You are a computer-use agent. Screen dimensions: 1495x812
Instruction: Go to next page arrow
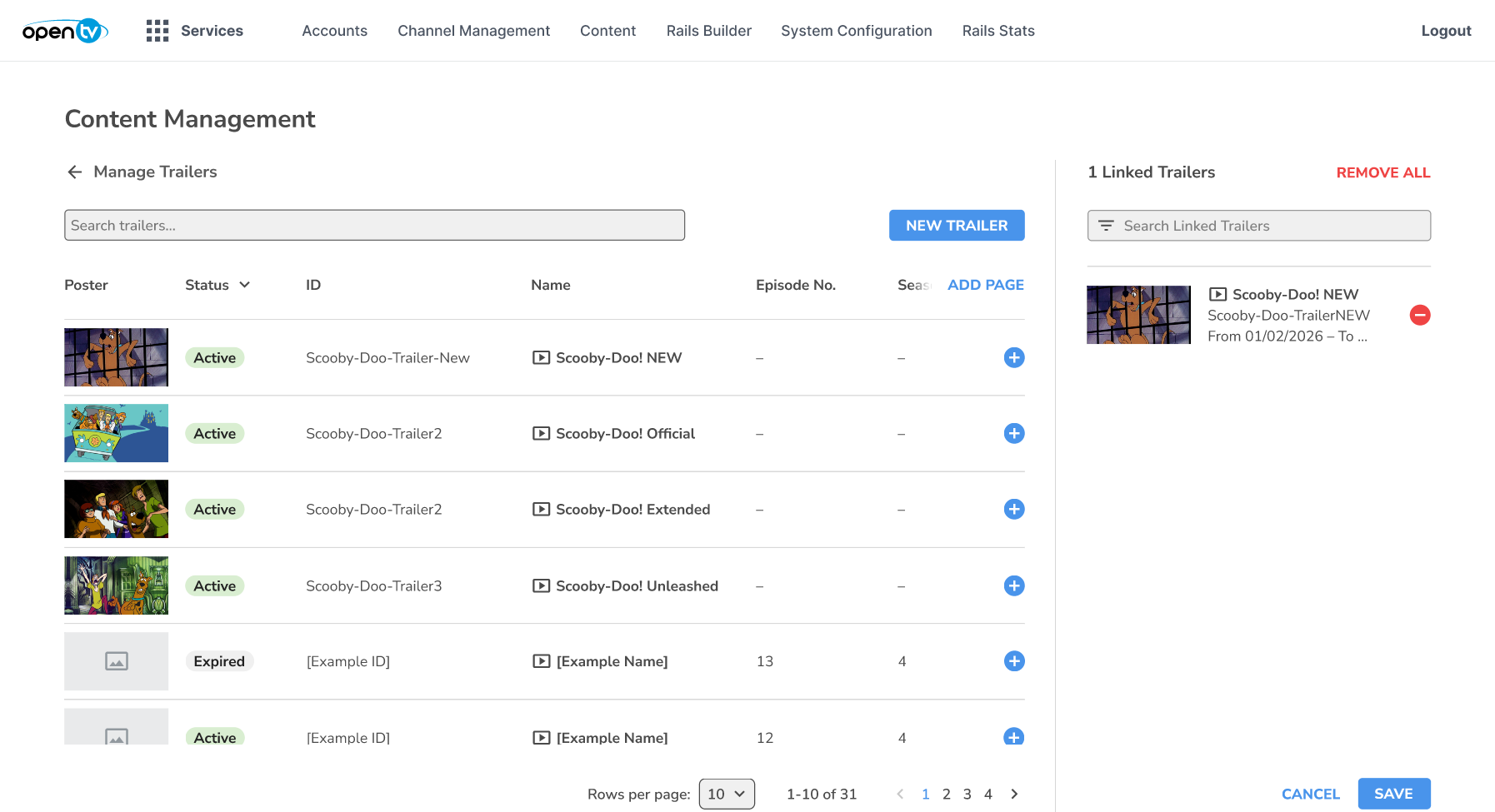(x=1014, y=794)
